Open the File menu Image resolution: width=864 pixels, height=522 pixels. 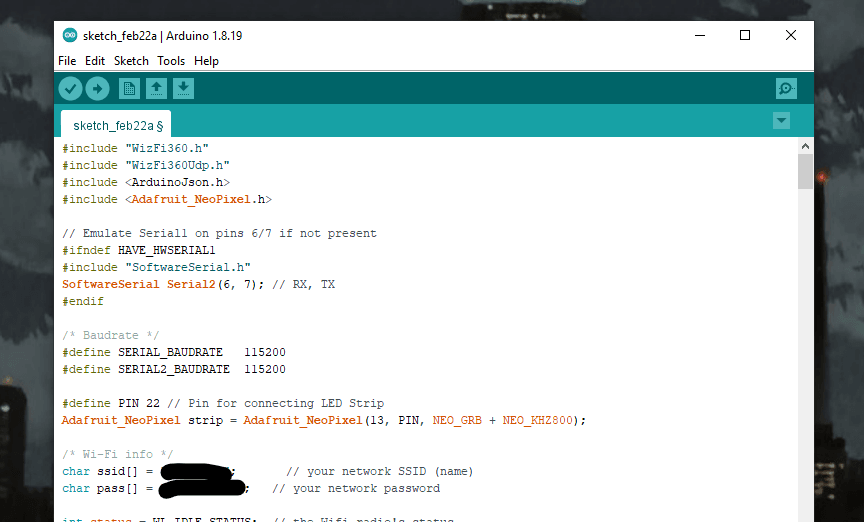coord(67,61)
